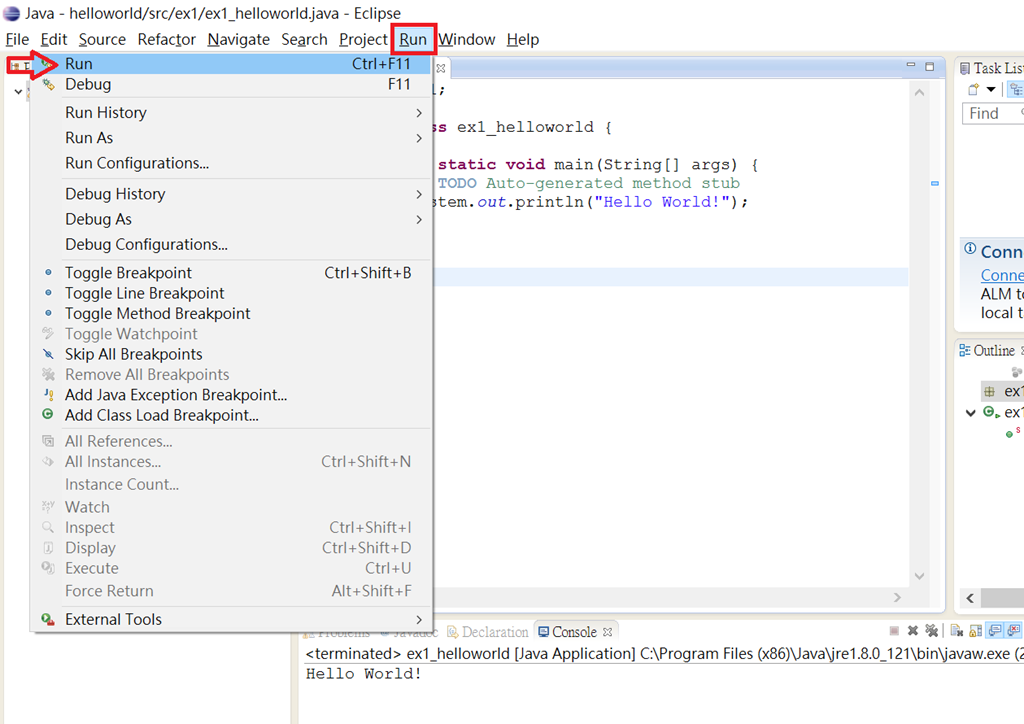
Task: Click the Toggle Line Breakpoint dot icon
Action: pyautogui.click(x=48, y=292)
